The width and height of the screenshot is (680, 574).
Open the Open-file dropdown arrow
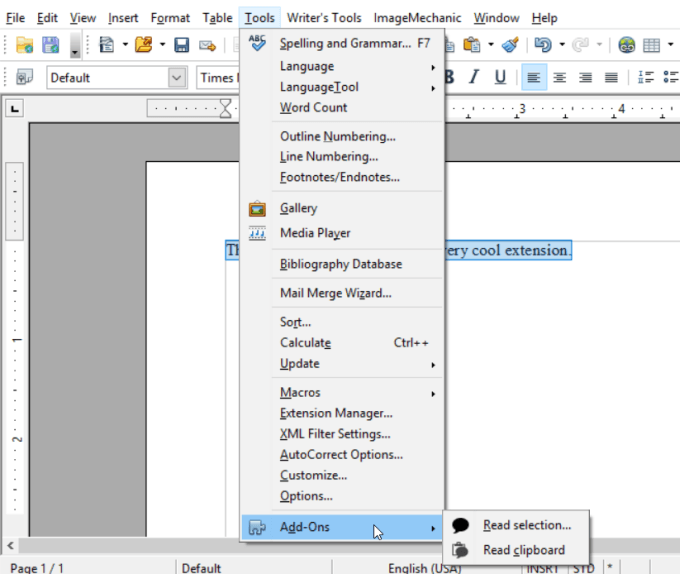click(163, 44)
